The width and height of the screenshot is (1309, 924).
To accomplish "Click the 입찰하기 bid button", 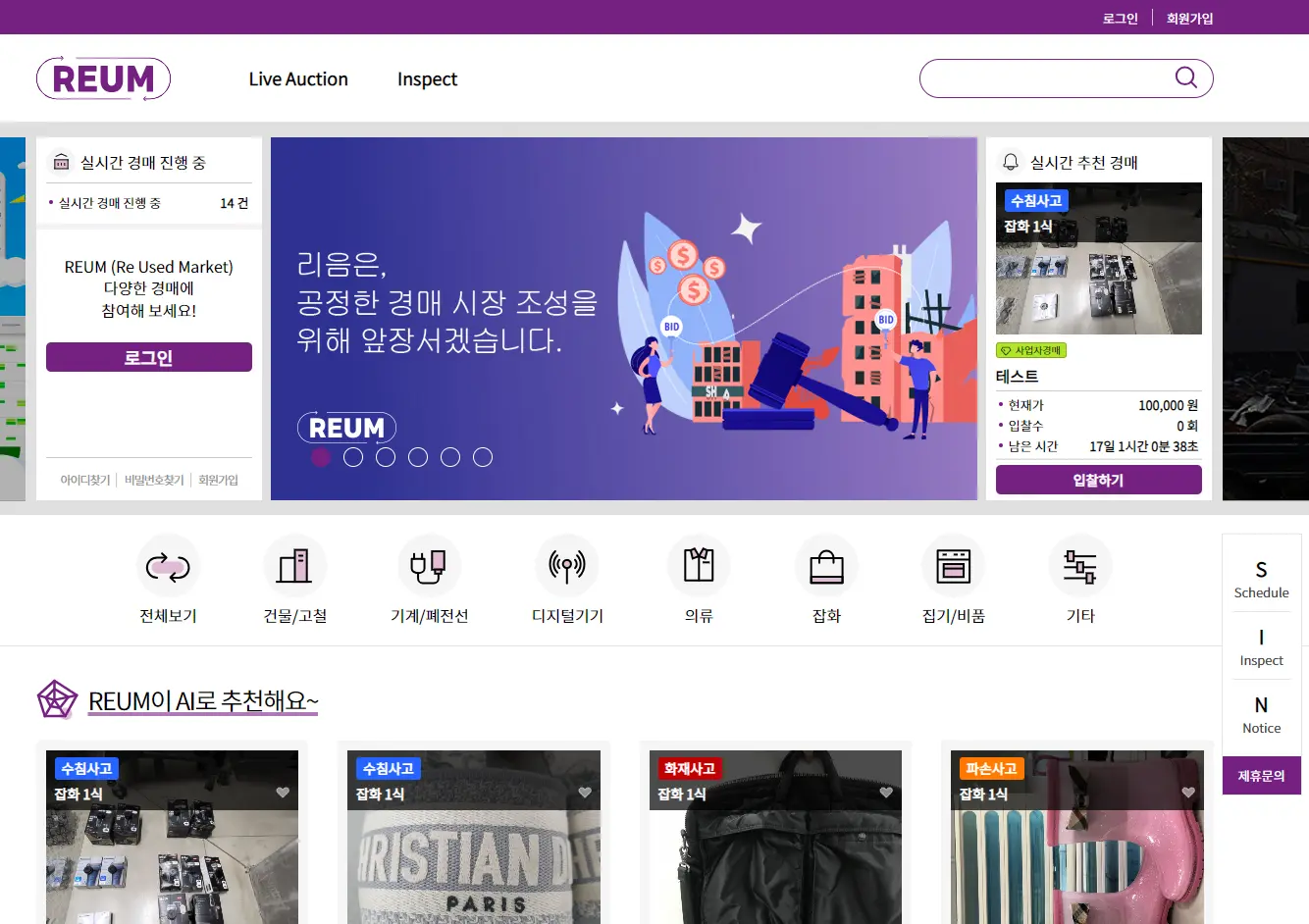I will click(1099, 480).
